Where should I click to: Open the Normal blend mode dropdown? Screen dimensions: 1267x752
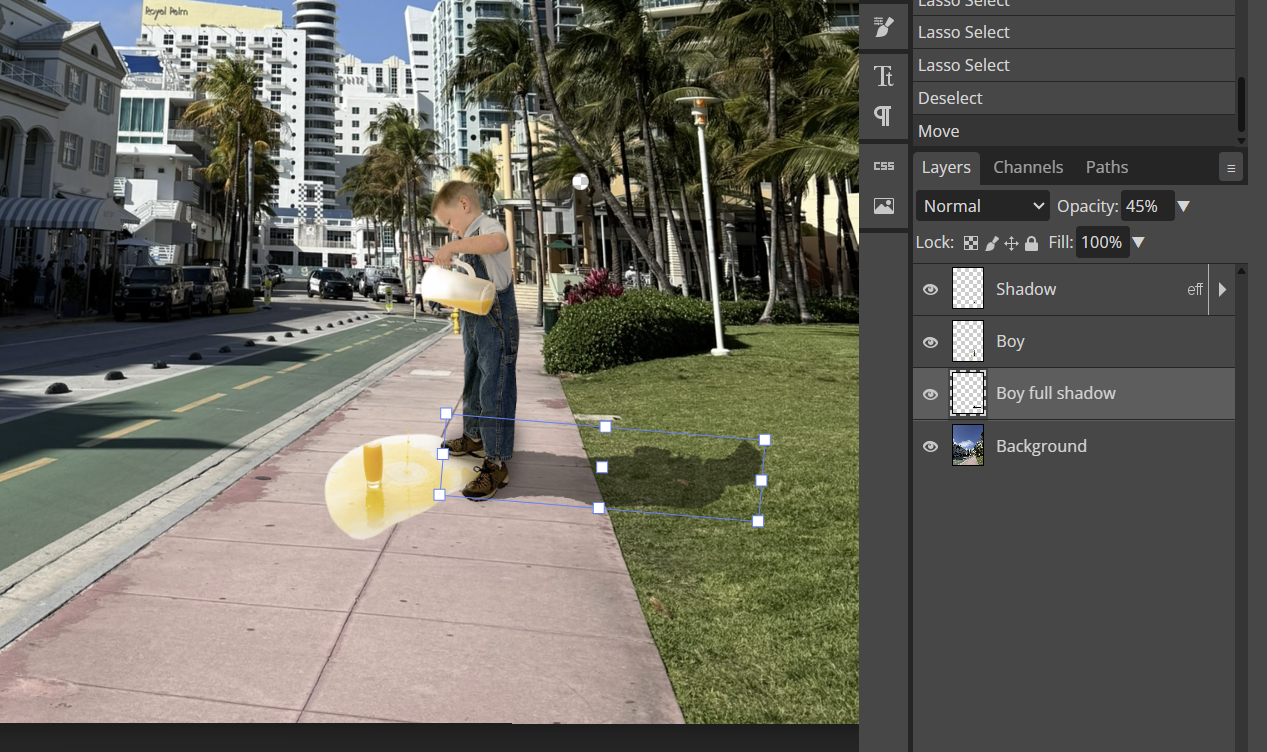pos(983,206)
